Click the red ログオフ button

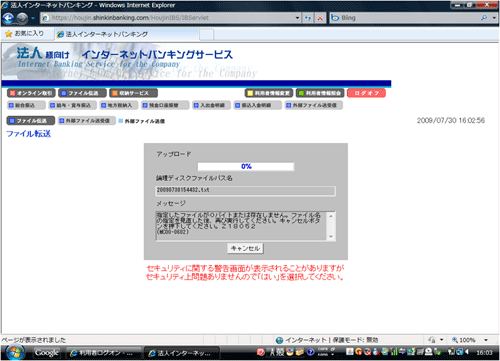click(x=366, y=93)
